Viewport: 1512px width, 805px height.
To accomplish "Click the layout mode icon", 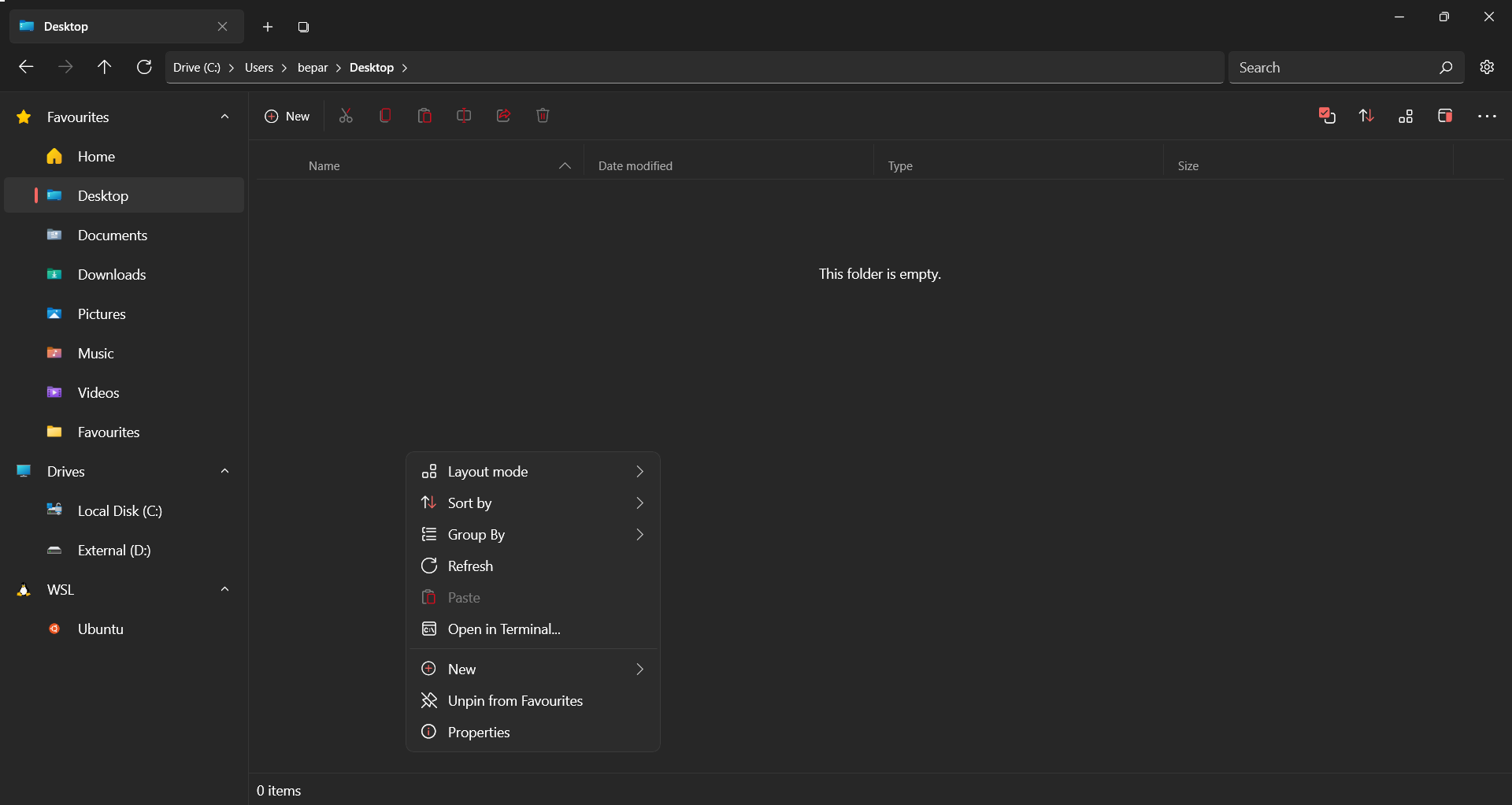I will (1406, 116).
